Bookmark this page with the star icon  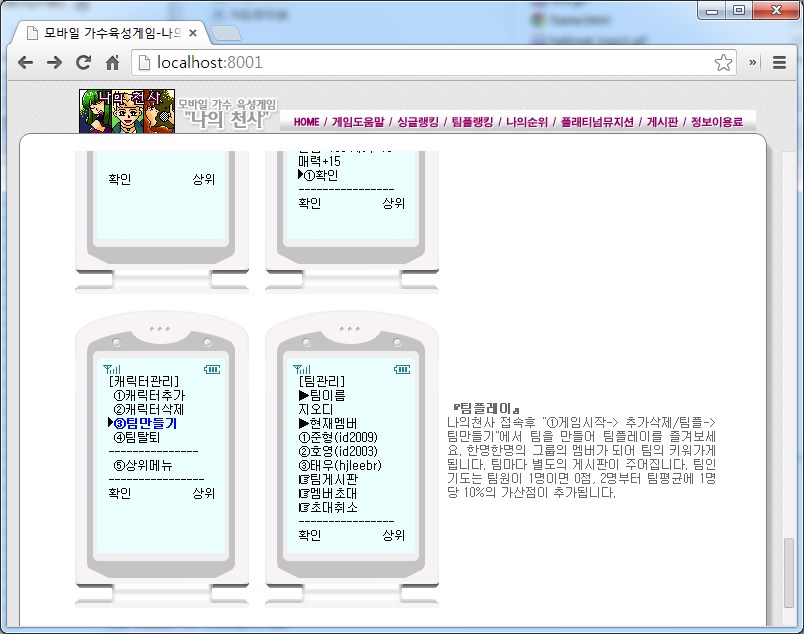723,62
